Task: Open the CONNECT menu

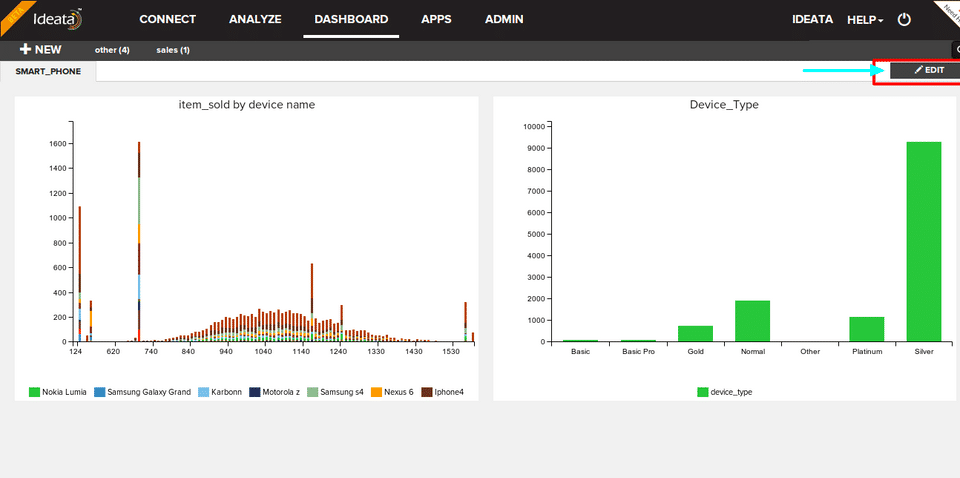Action: click(167, 19)
